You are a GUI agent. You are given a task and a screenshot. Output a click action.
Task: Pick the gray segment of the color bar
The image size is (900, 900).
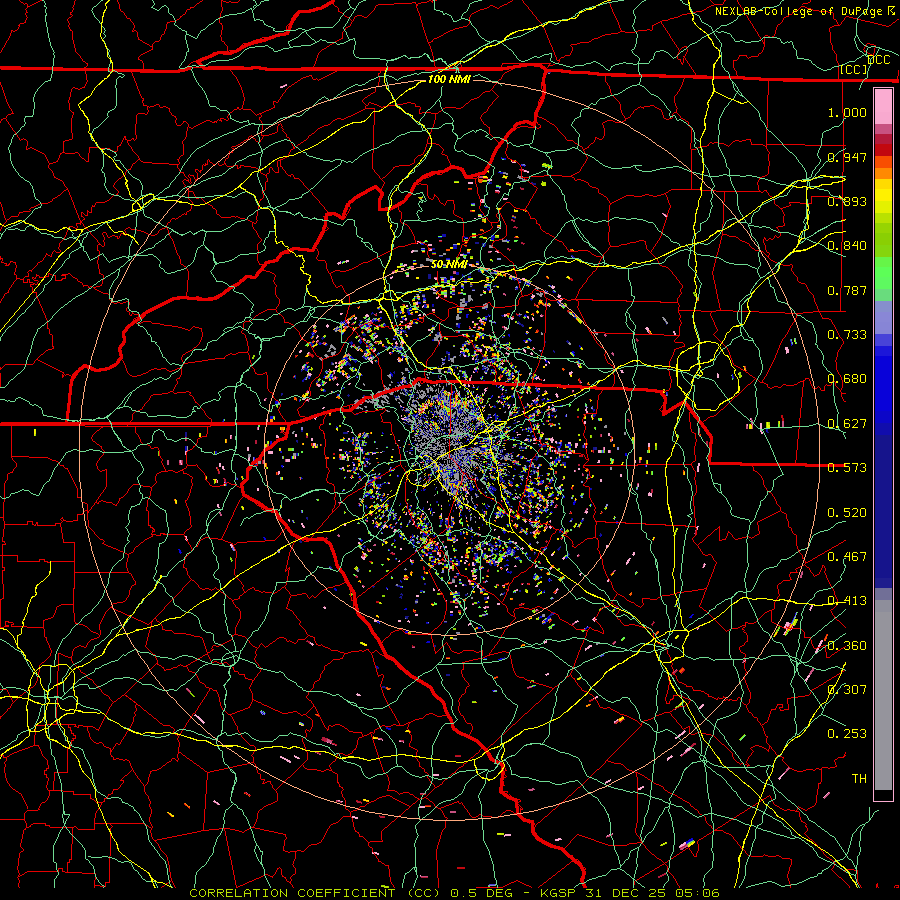[x=883, y=695]
